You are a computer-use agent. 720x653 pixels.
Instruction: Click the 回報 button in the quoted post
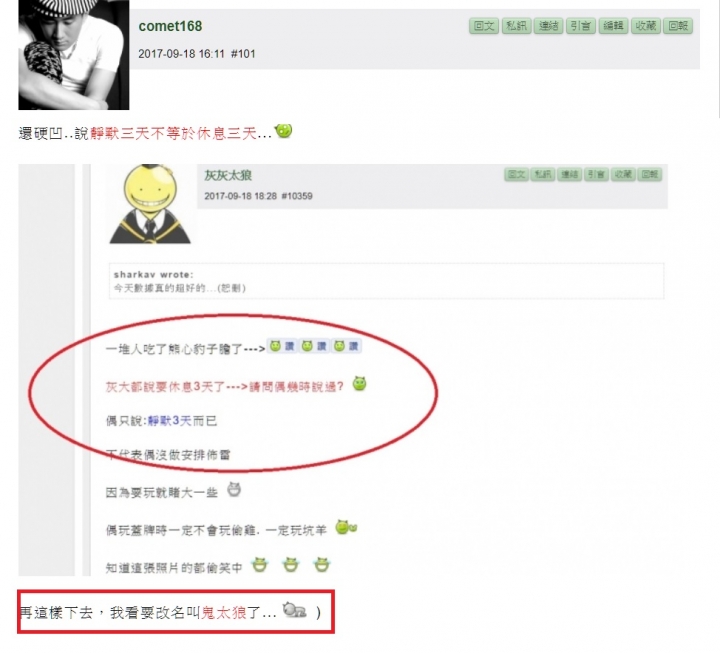click(650, 175)
